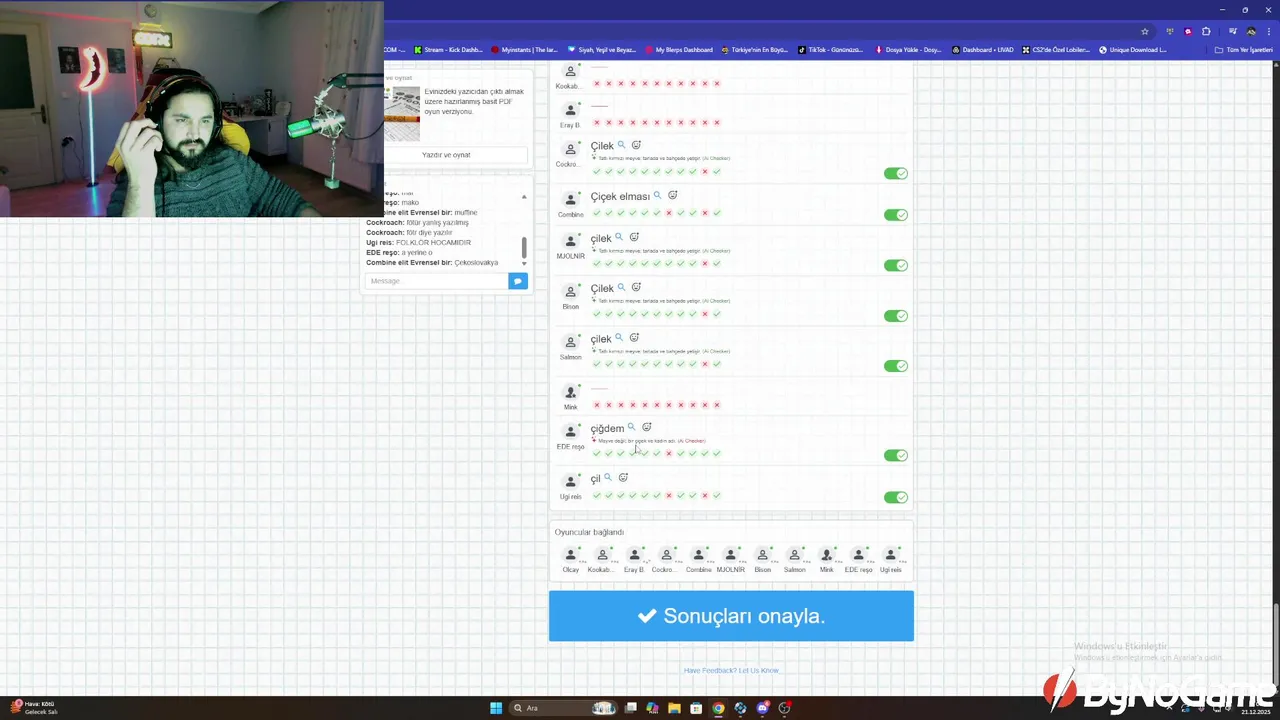The width and height of the screenshot is (1280, 720).
Task: Click the Message input field in chat
Action: pyautogui.click(x=437, y=281)
